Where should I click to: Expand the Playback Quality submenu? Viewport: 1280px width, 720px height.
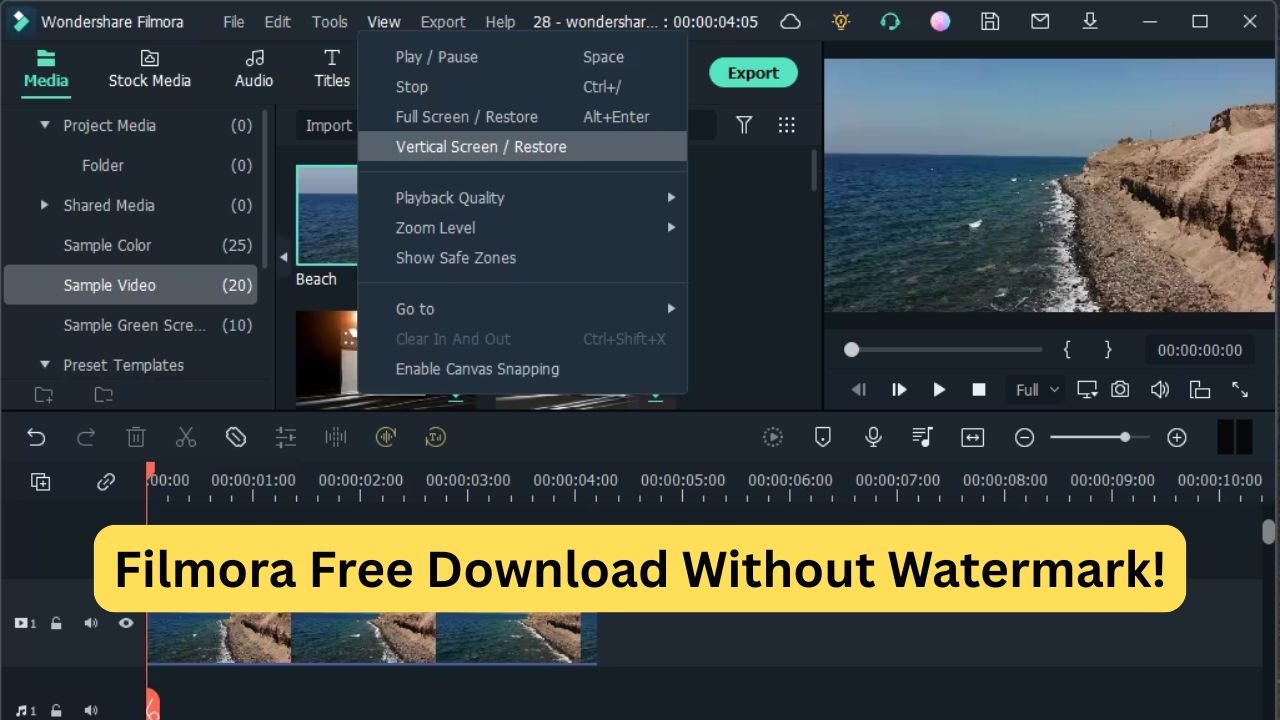tap(450, 197)
